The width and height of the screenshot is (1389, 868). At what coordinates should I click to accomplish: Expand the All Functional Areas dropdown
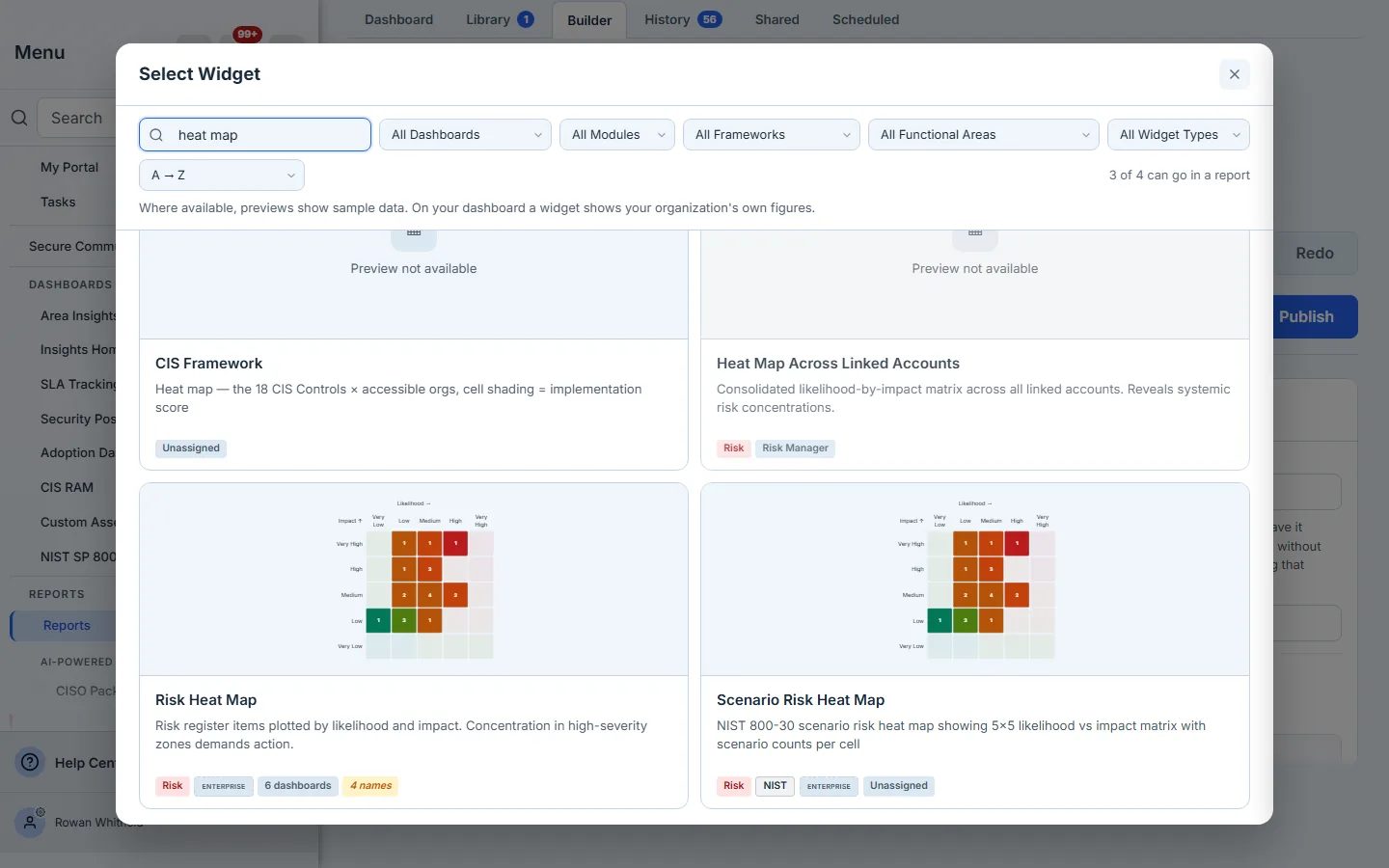(984, 135)
